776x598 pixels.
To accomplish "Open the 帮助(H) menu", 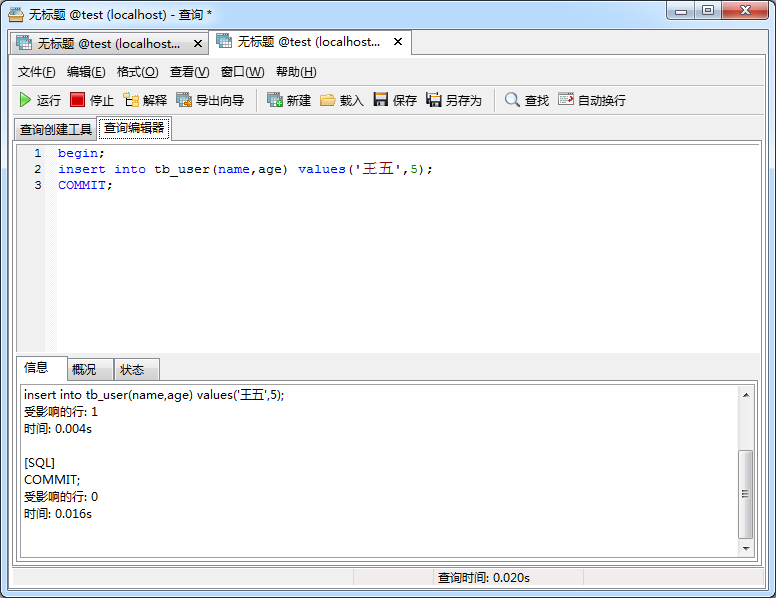I will point(296,72).
